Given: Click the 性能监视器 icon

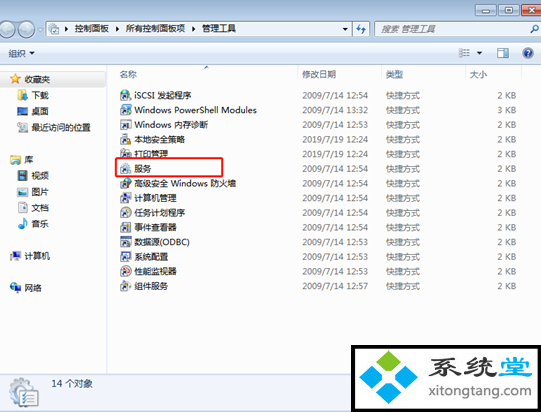Looking at the screenshot, I should click(125, 271).
